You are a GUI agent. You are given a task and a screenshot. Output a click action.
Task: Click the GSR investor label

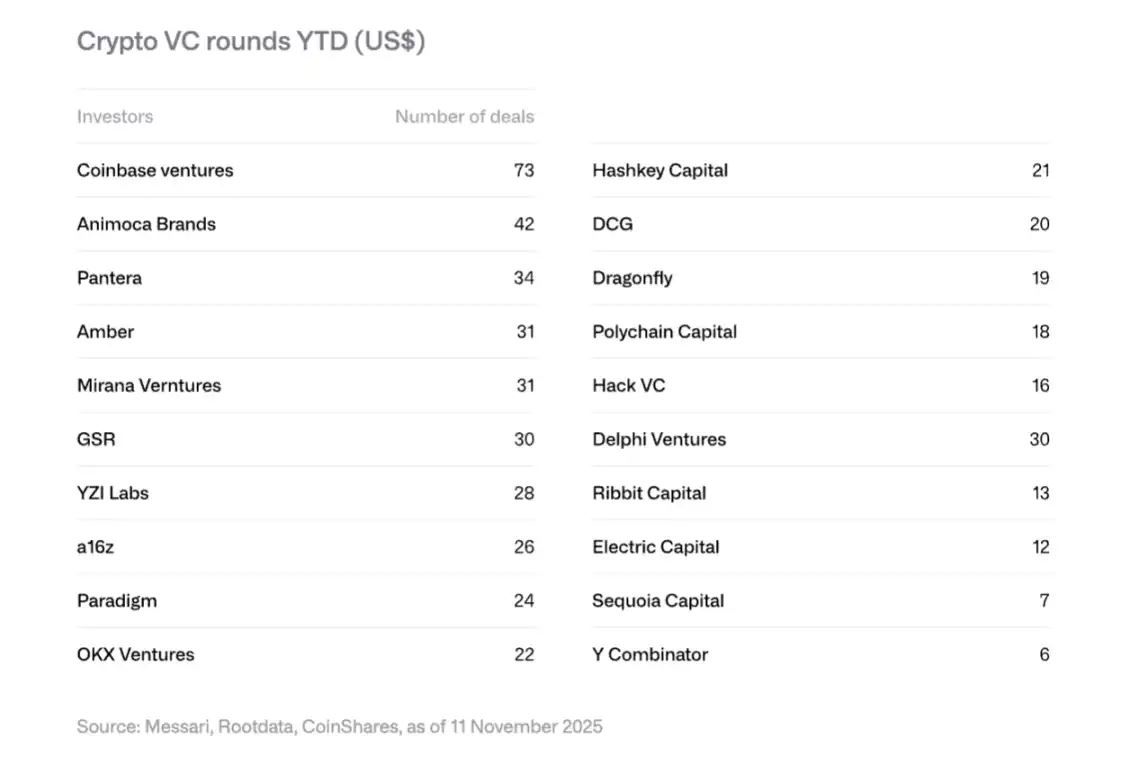pyautogui.click(x=96, y=439)
